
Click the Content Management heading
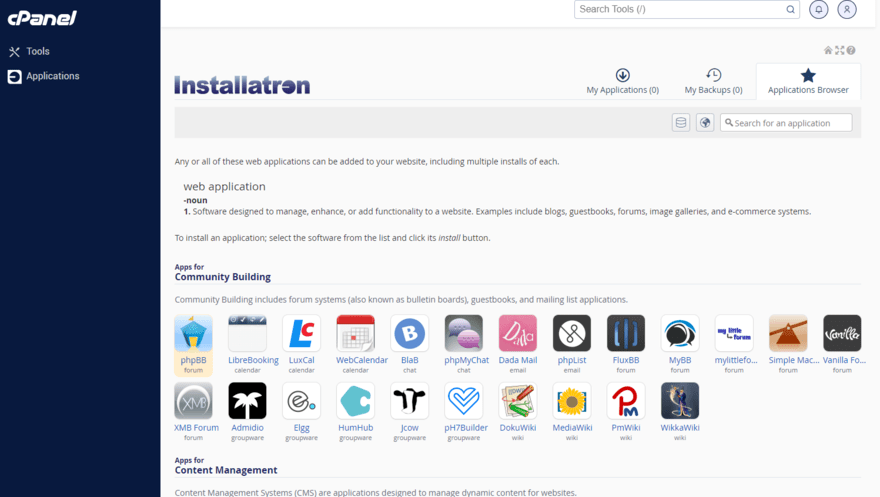point(226,470)
